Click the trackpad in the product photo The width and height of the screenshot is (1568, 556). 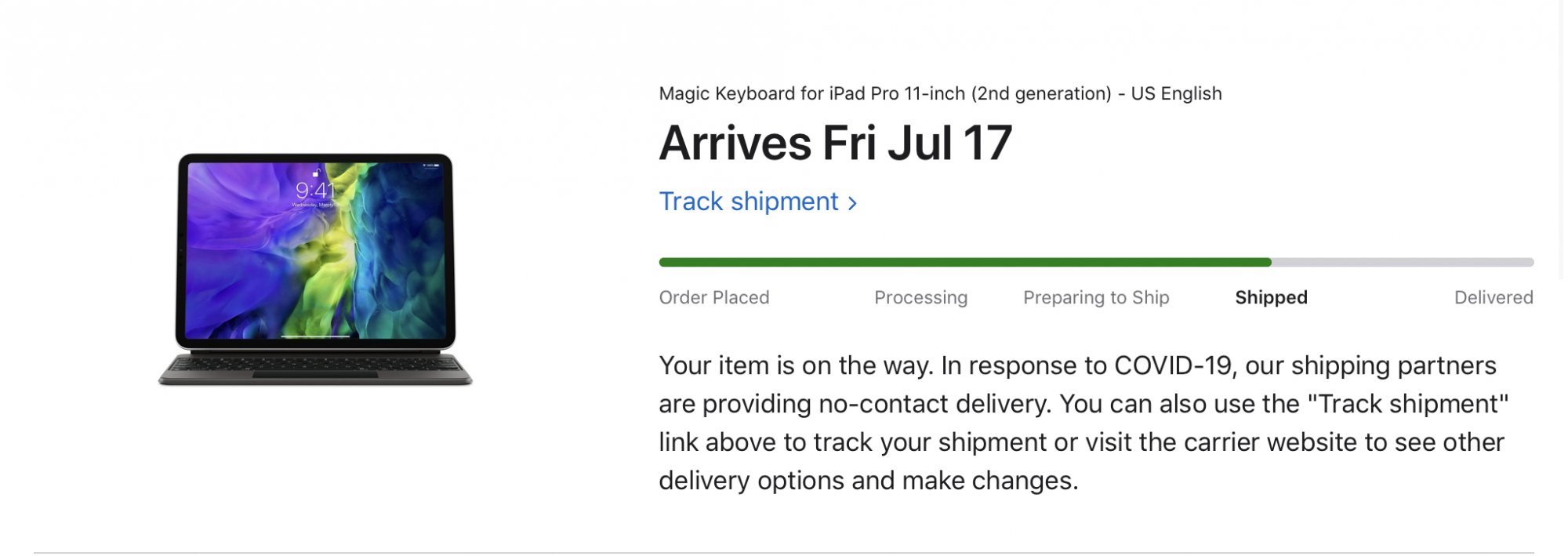[x=315, y=375]
